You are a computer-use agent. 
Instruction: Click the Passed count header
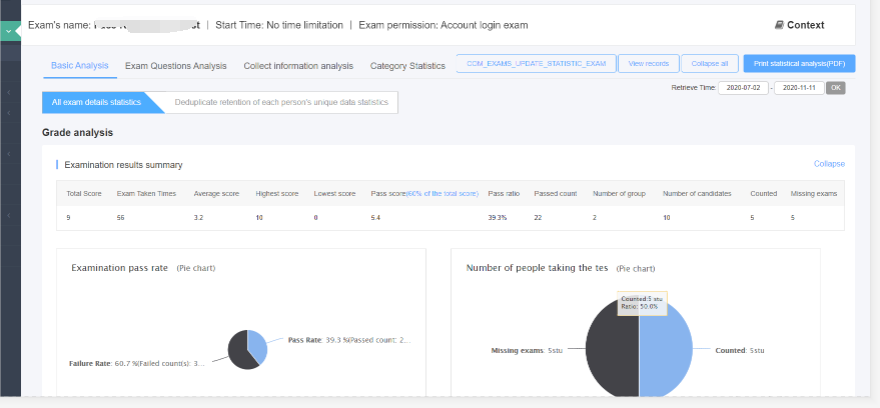point(555,194)
